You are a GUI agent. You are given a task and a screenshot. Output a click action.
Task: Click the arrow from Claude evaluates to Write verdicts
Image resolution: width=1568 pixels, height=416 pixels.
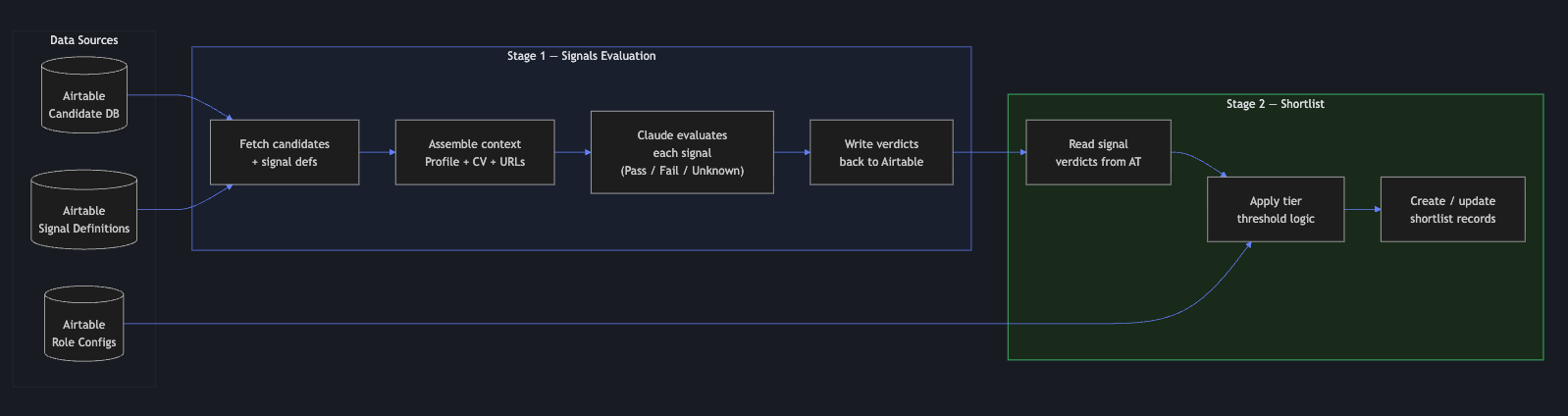(791, 152)
